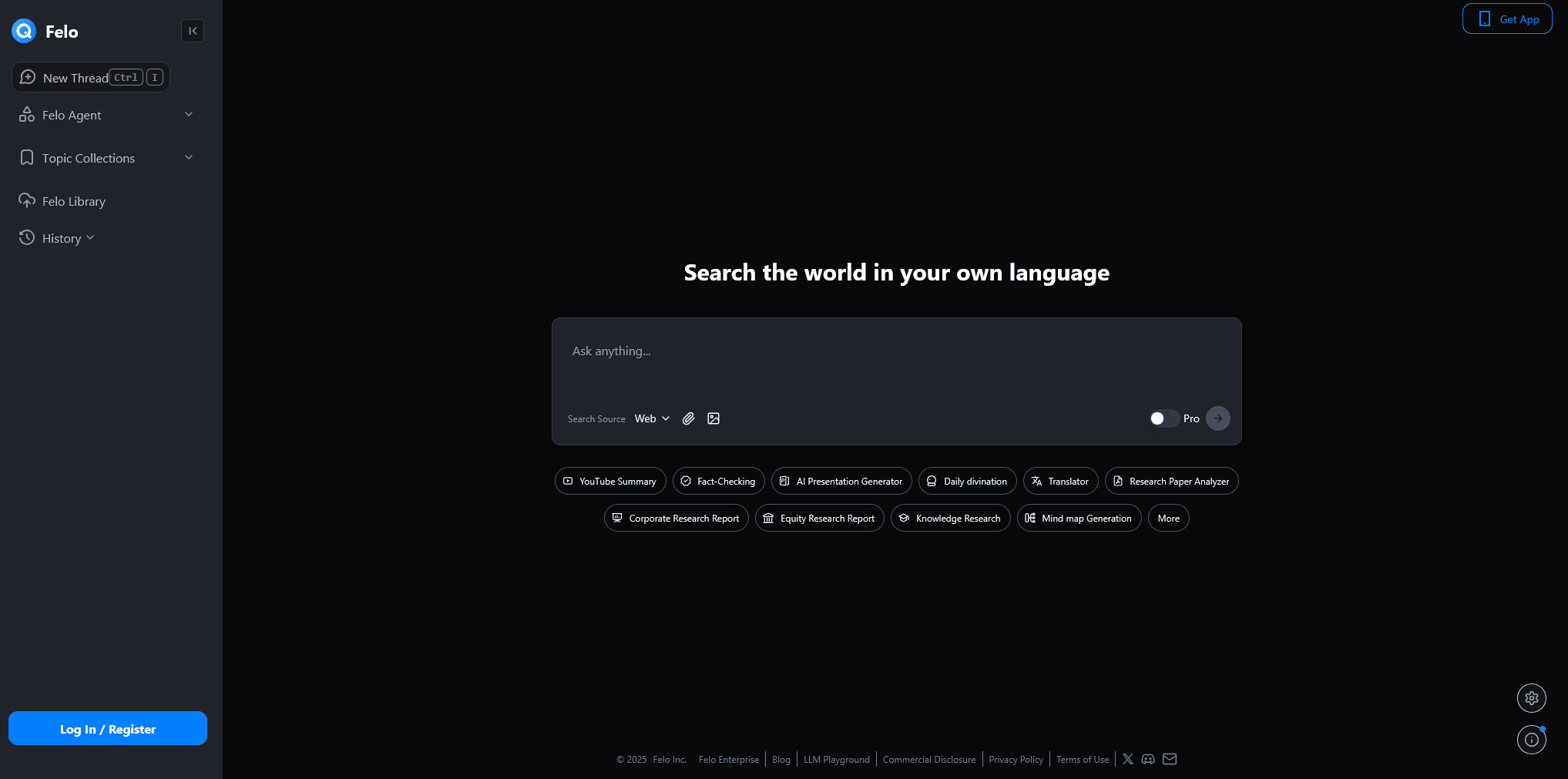Expand the Topic Collections chevron

189,157
